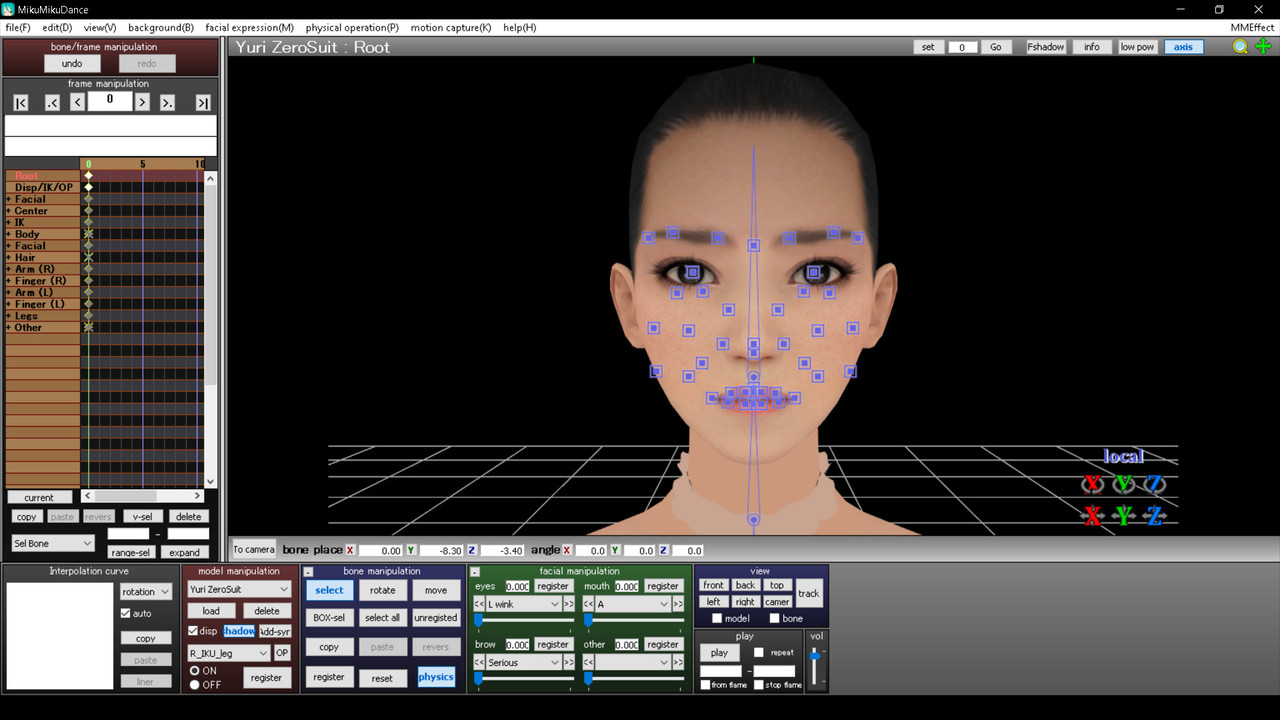The image size is (1280, 720).
Task: Click the physics button
Action: [436, 677]
